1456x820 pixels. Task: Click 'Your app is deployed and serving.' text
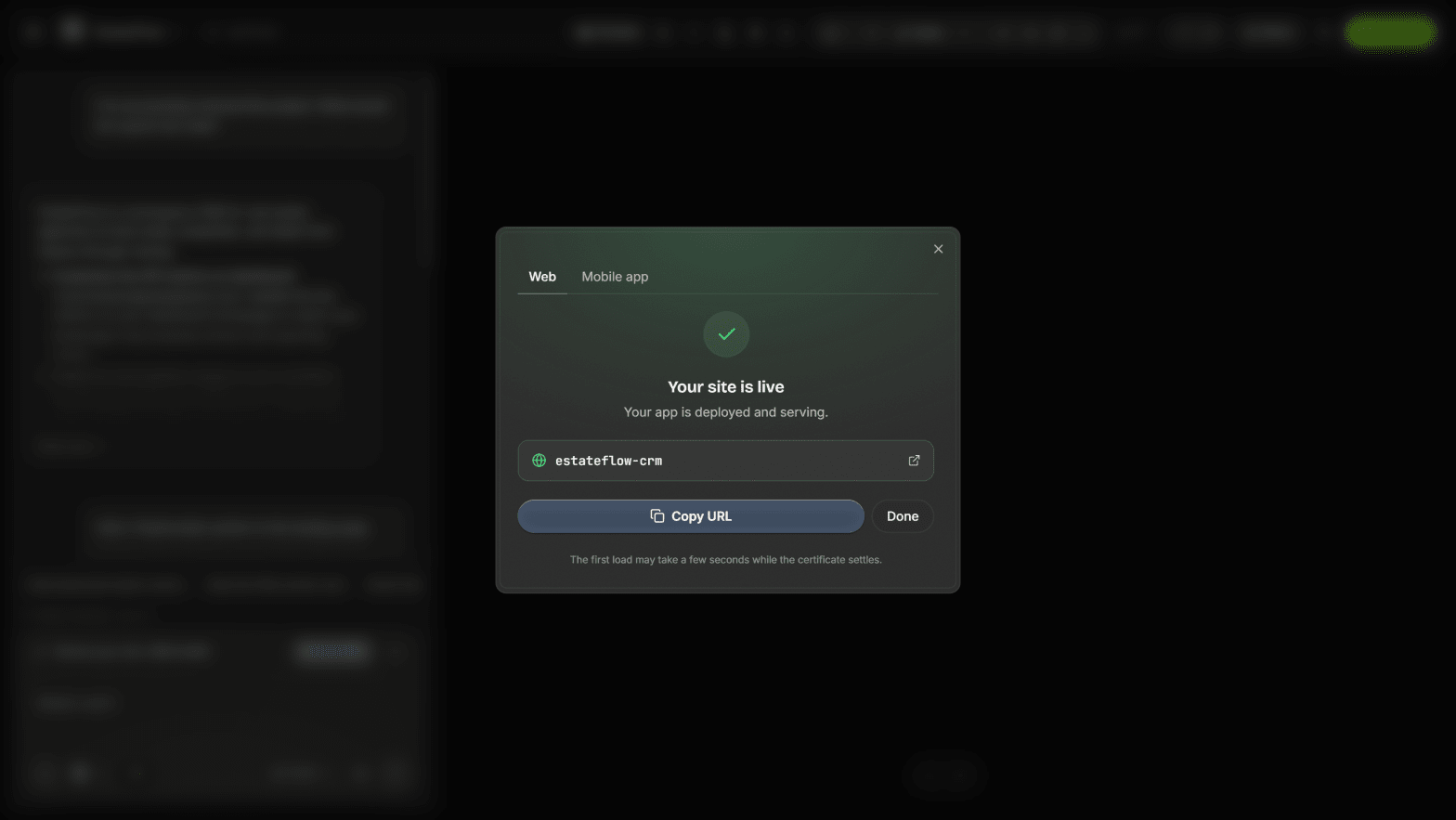coord(726,412)
